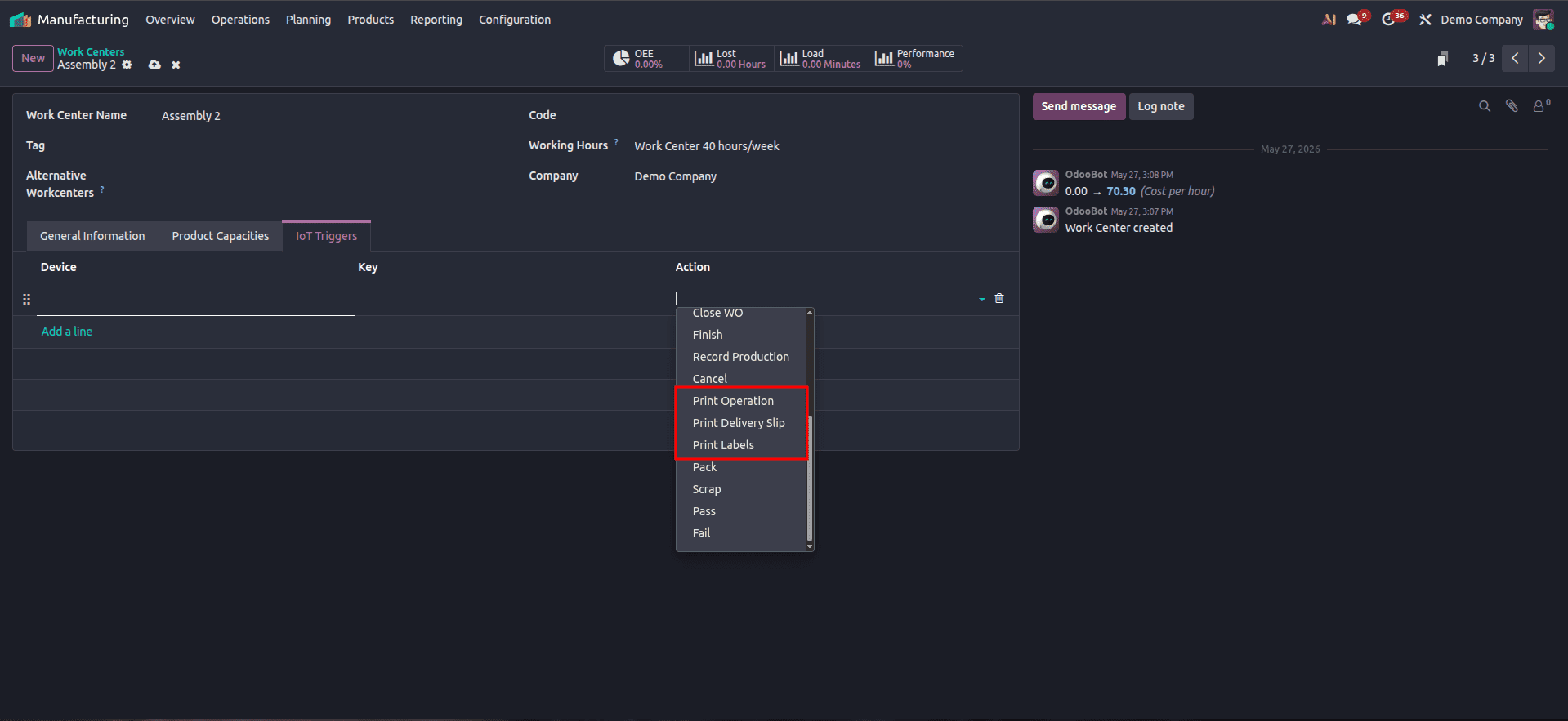Open Company field Demo Company
Image resolution: width=1568 pixels, height=721 pixels.
pyautogui.click(x=820, y=176)
